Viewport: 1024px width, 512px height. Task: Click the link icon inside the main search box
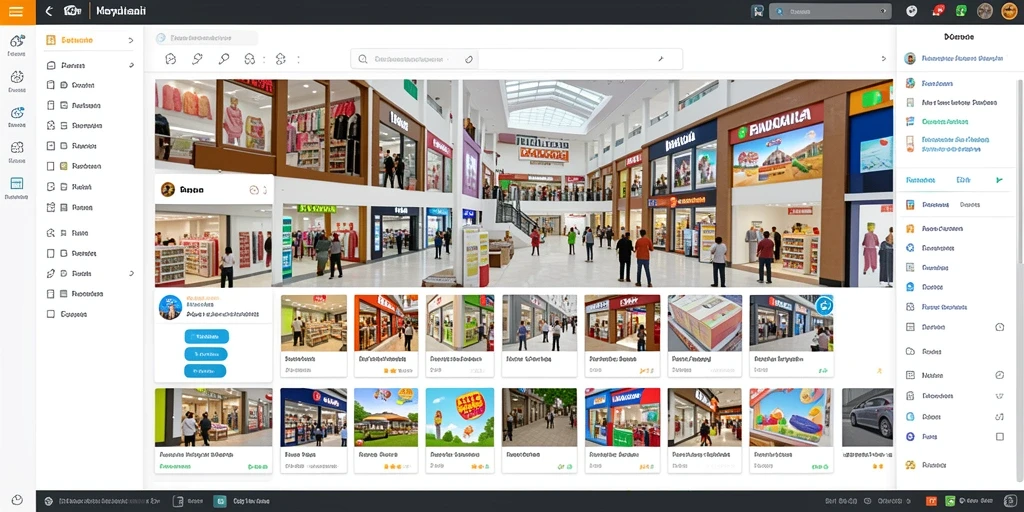pyautogui.click(x=468, y=59)
